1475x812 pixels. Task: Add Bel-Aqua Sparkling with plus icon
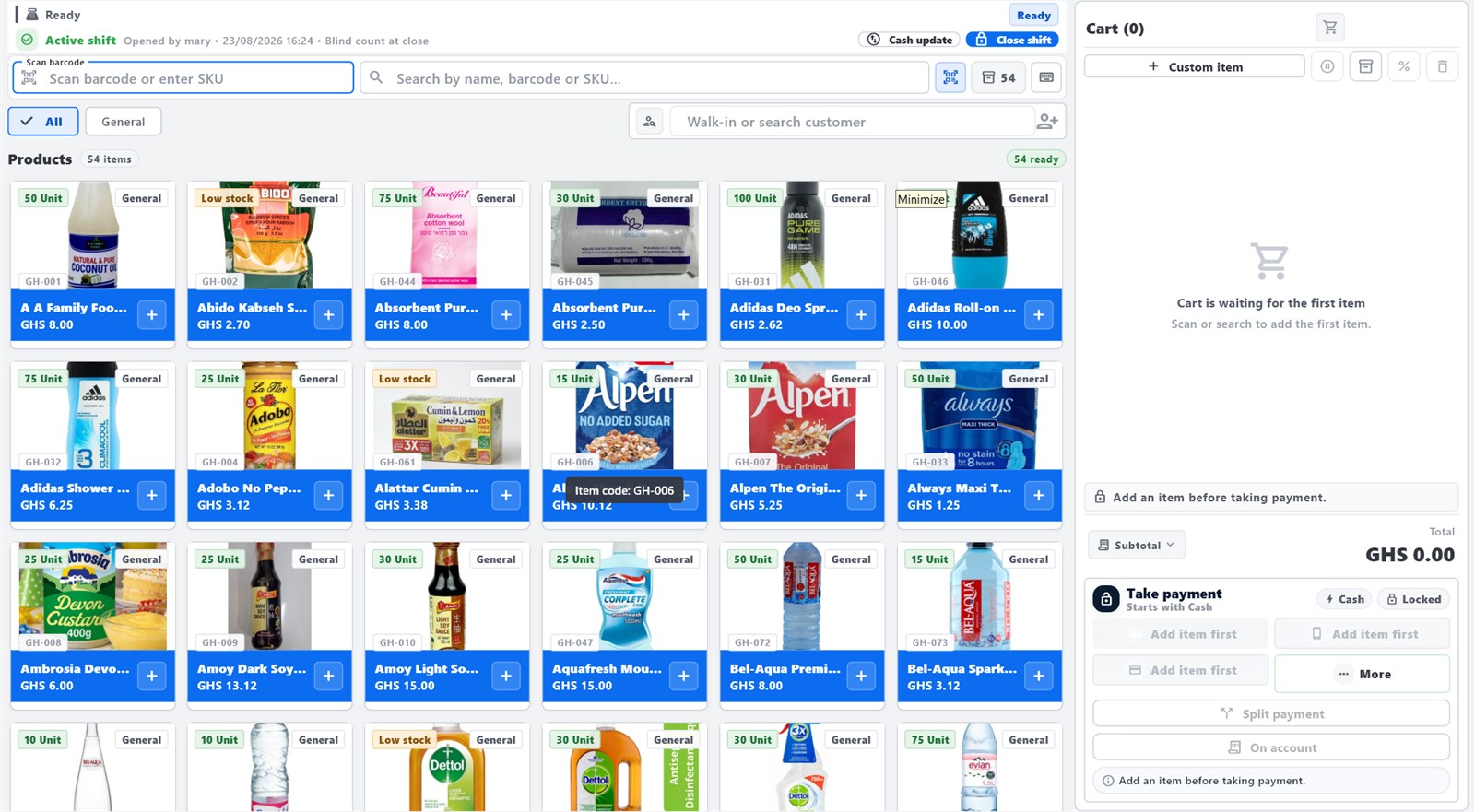(x=1039, y=677)
